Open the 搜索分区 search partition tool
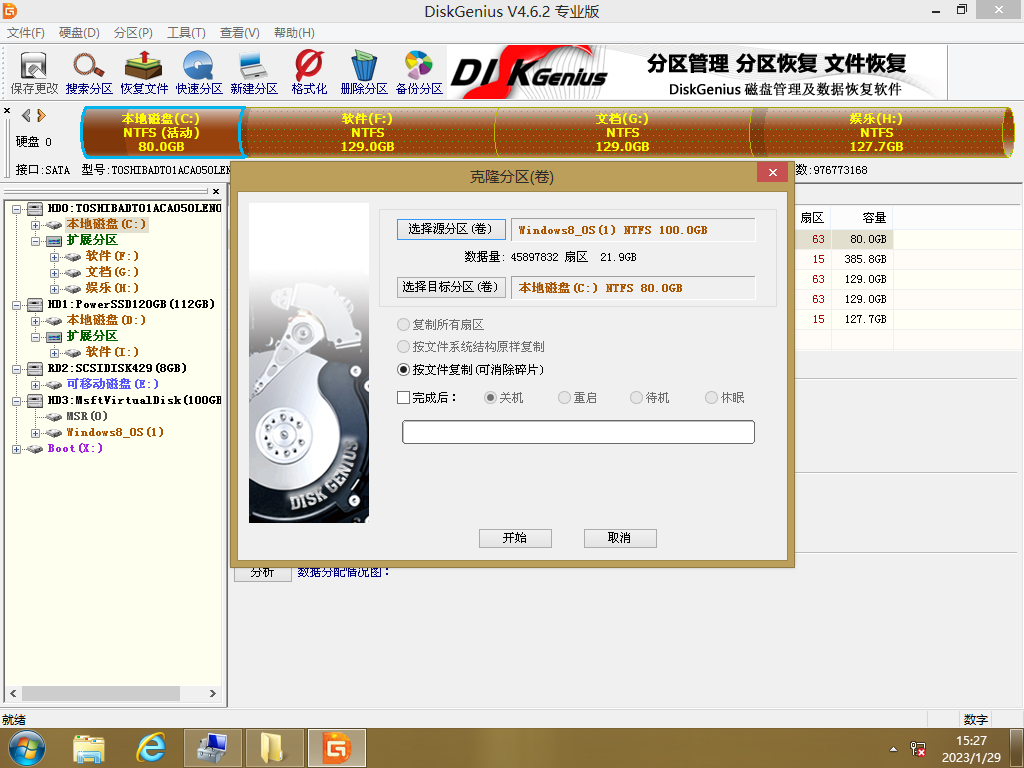Viewport: 1024px width, 768px height. click(x=89, y=72)
